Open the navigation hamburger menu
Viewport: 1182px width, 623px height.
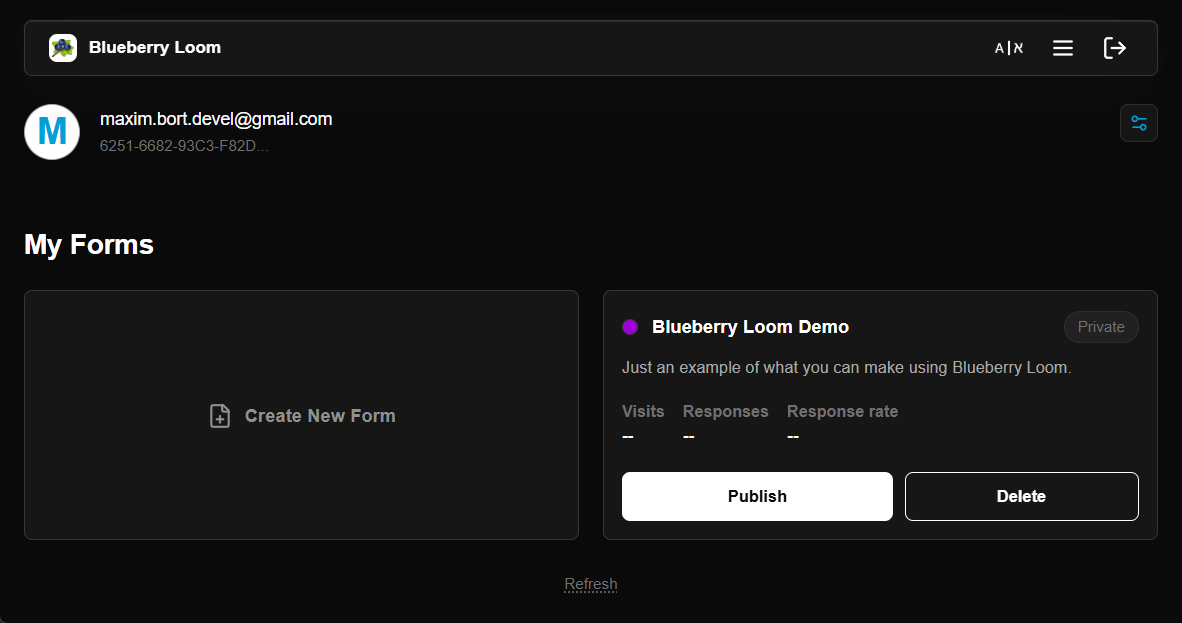1063,47
